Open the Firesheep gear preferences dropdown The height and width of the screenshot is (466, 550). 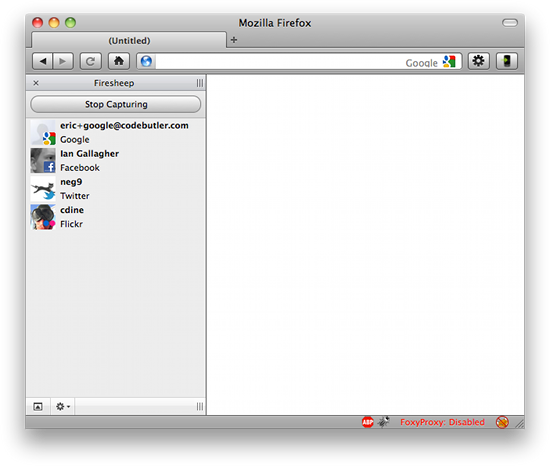pos(63,406)
